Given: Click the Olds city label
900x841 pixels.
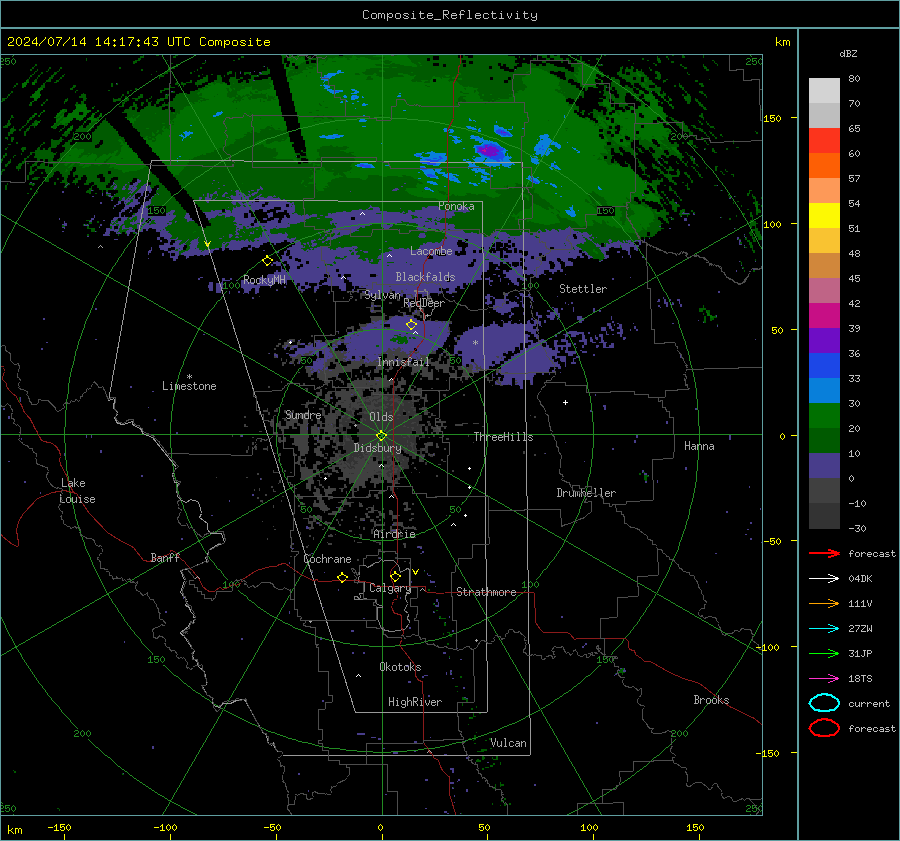Looking at the screenshot, I should (x=381, y=417).
